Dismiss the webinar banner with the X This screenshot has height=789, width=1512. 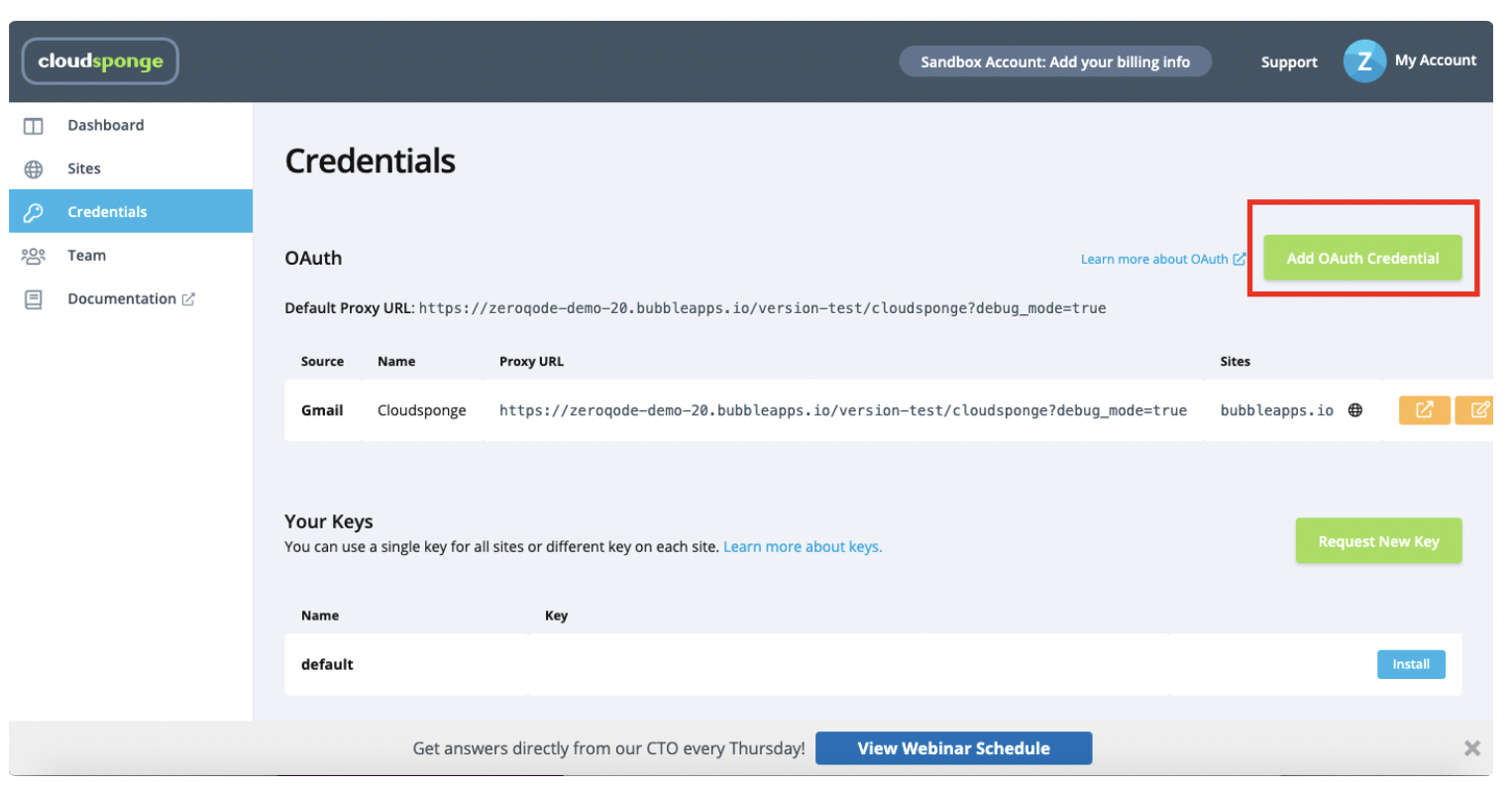tap(1472, 748)
